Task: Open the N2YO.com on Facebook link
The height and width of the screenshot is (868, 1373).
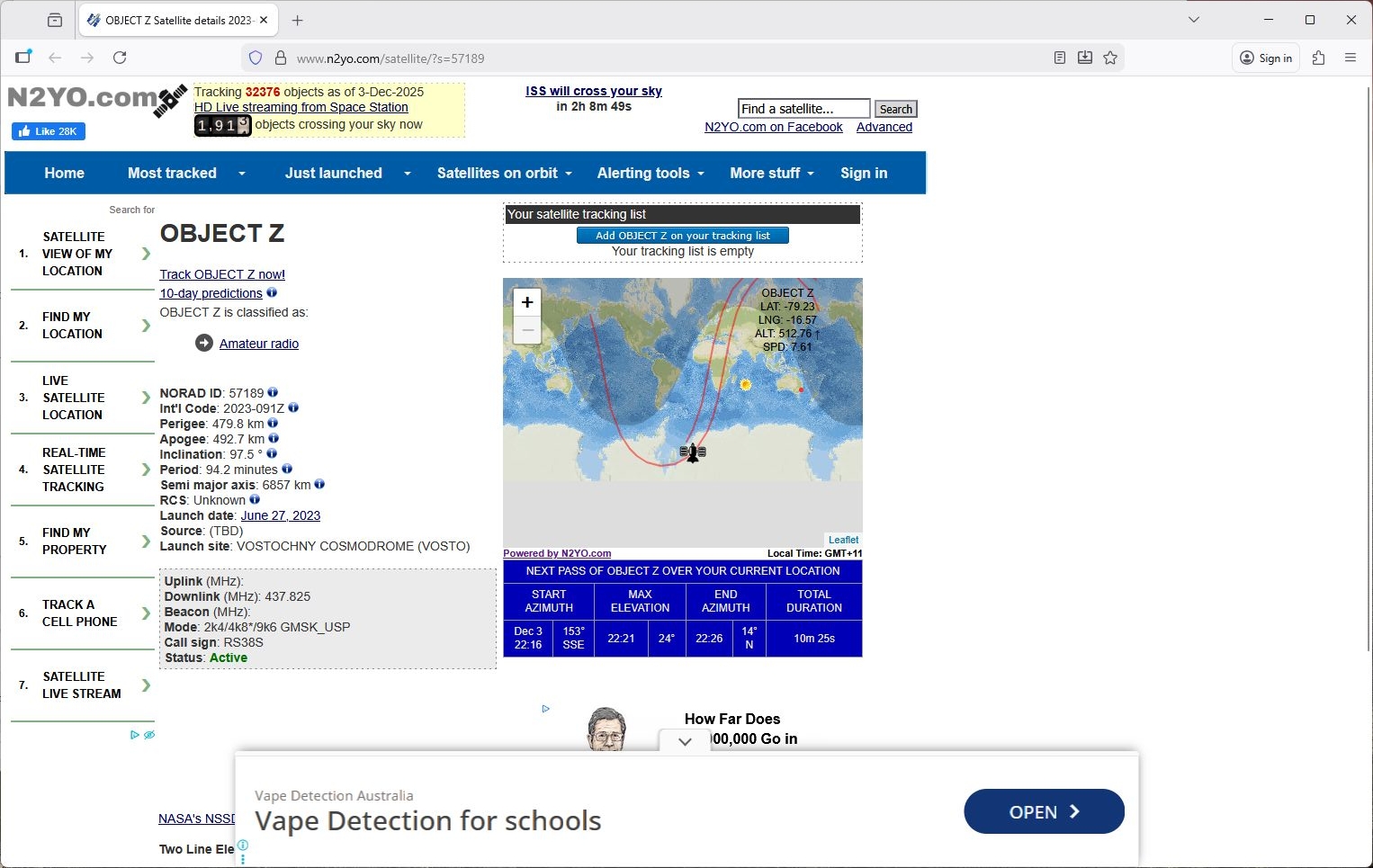Action: [x=774, y=127]
